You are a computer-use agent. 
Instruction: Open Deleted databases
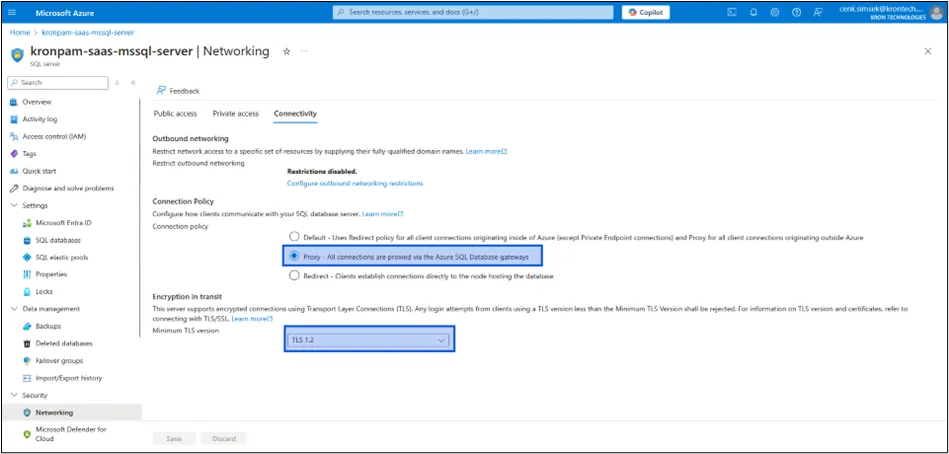(64, 343)
